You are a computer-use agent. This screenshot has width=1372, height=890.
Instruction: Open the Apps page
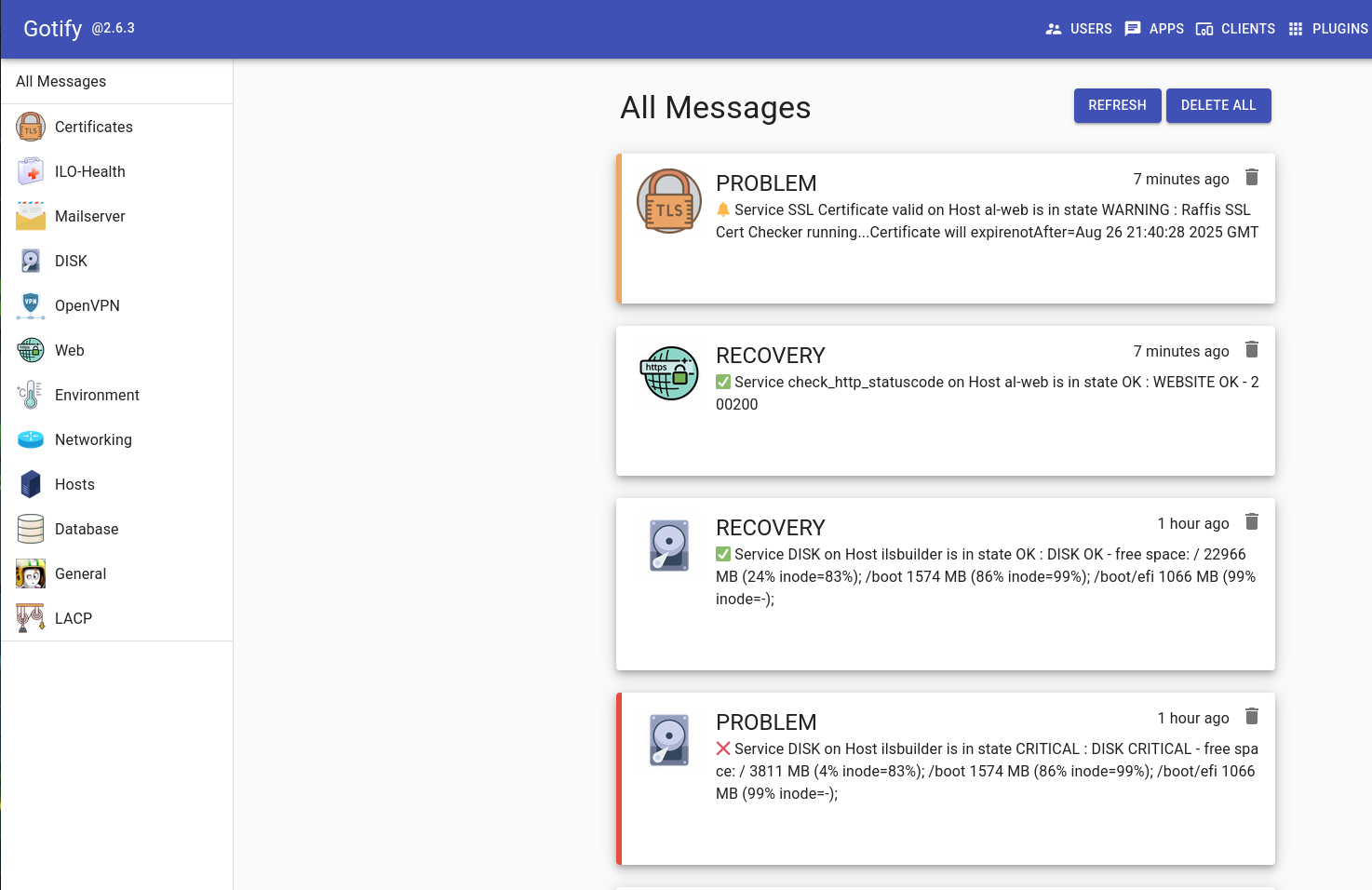1154,29
